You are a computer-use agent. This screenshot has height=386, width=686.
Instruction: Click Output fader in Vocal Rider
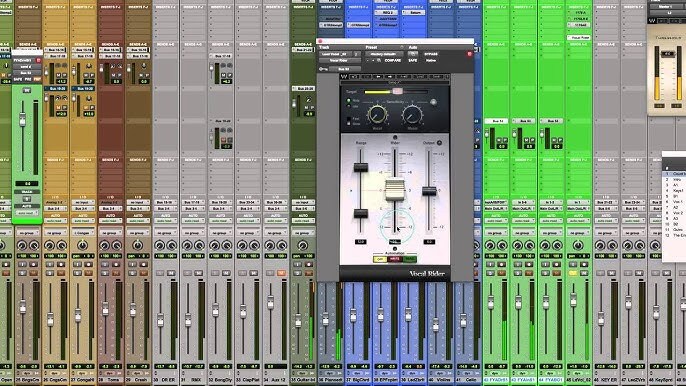(429, 191)
